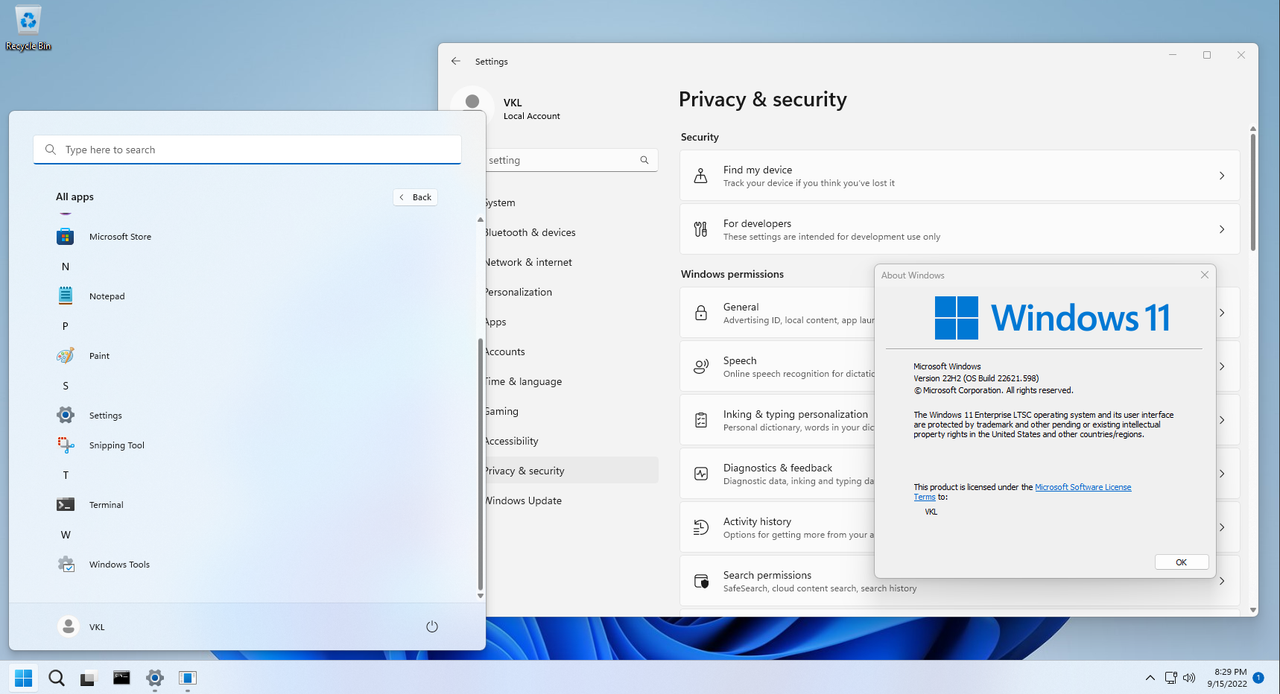Open For developers settings page
The width and height of the screenshot is (1280, 694).
pos(959,230)
